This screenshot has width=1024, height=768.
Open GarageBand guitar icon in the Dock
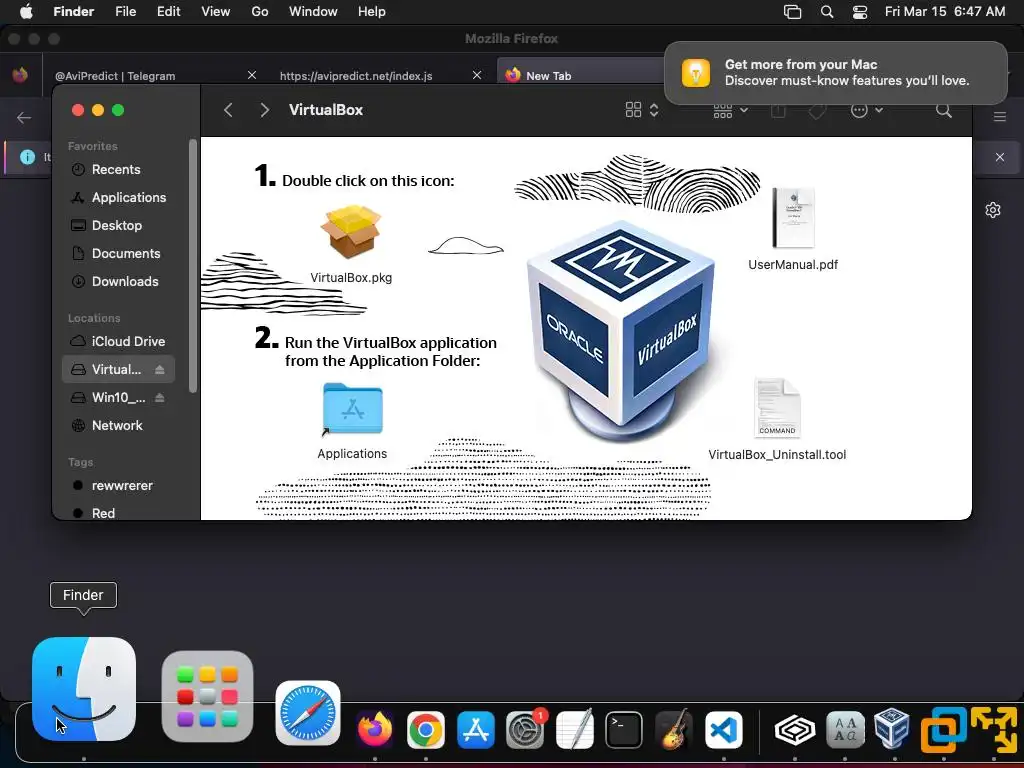(x=673, y=729)
